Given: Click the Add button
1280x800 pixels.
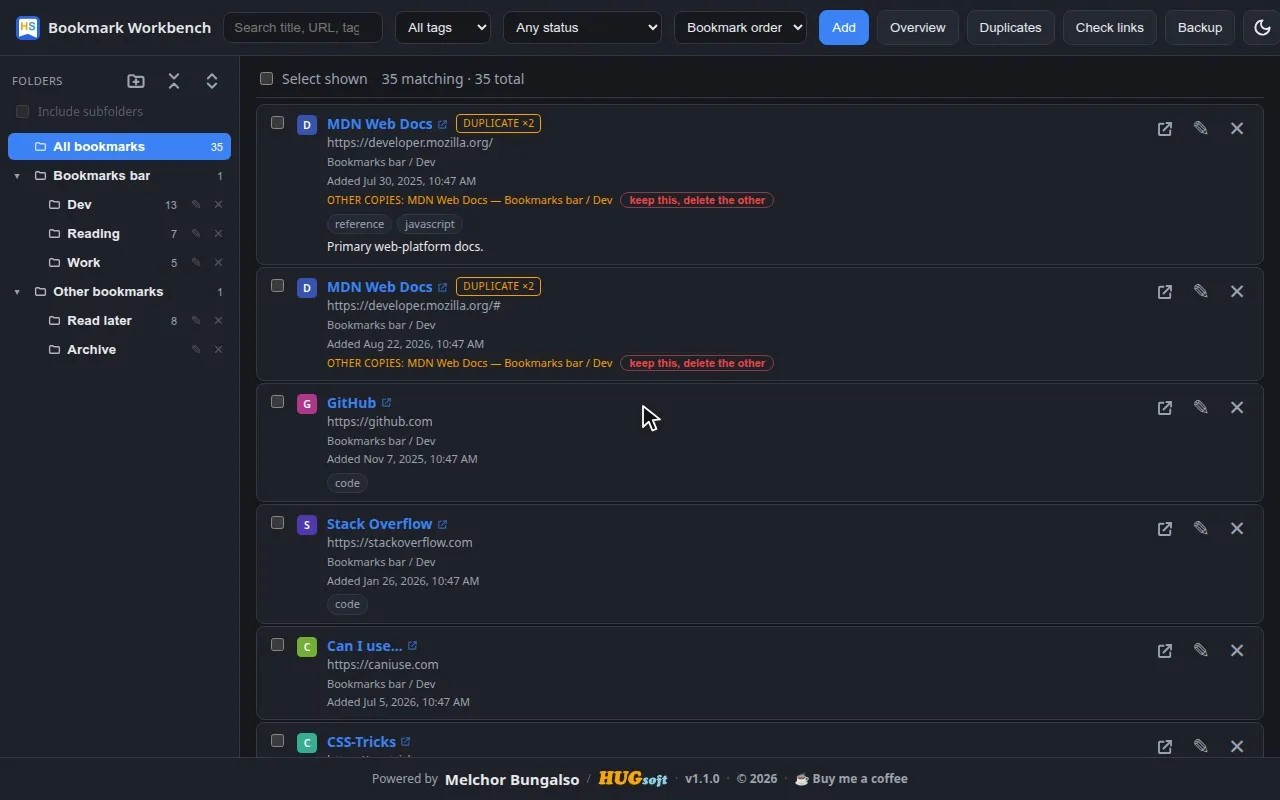Looking at the screenshot, I should (x=844, y=28).
